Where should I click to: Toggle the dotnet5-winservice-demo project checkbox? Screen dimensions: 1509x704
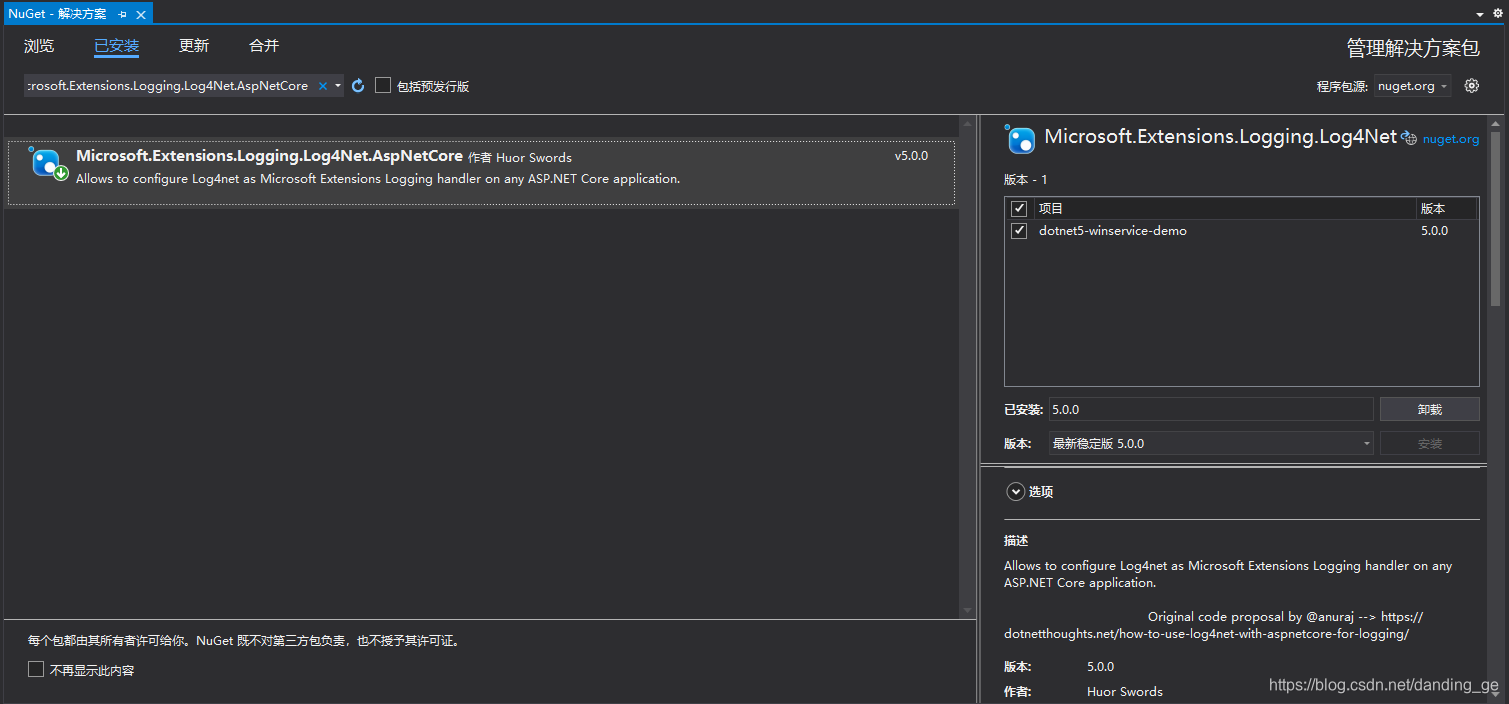click(x=1019, y=231)
